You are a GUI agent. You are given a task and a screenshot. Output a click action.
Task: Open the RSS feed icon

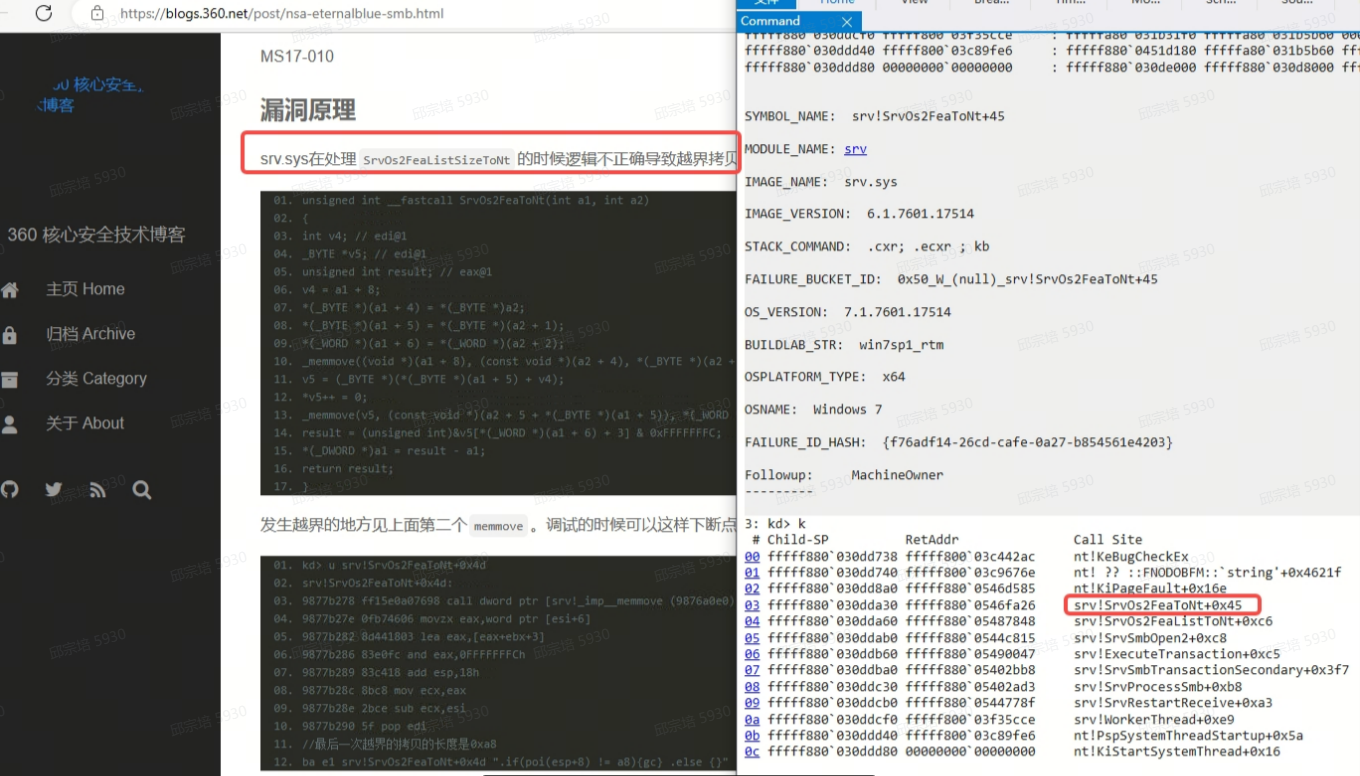[x=97, y=490]
